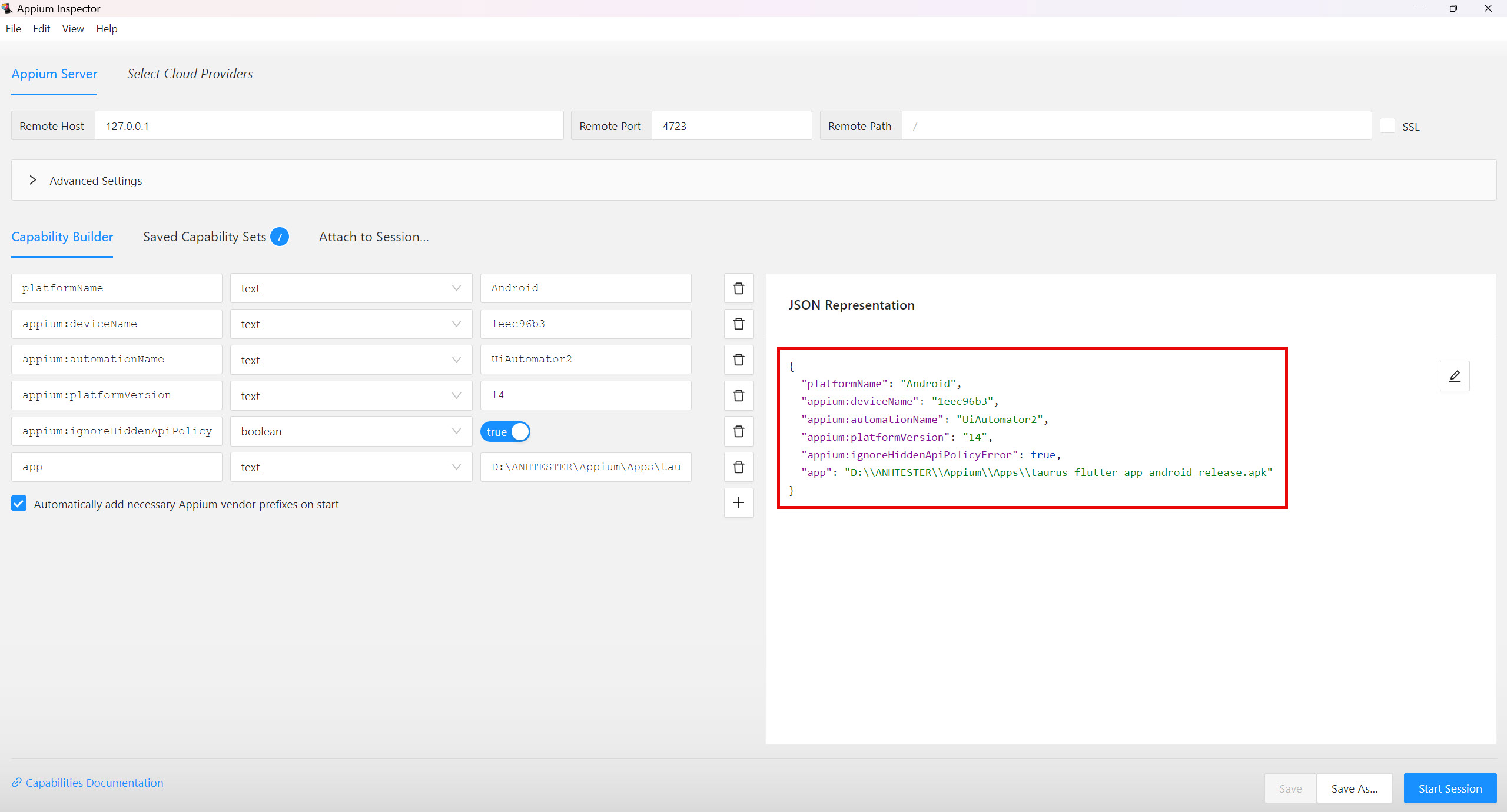Click the Android value field
This screenshot has height=812, width=1507.
(586, 288)
